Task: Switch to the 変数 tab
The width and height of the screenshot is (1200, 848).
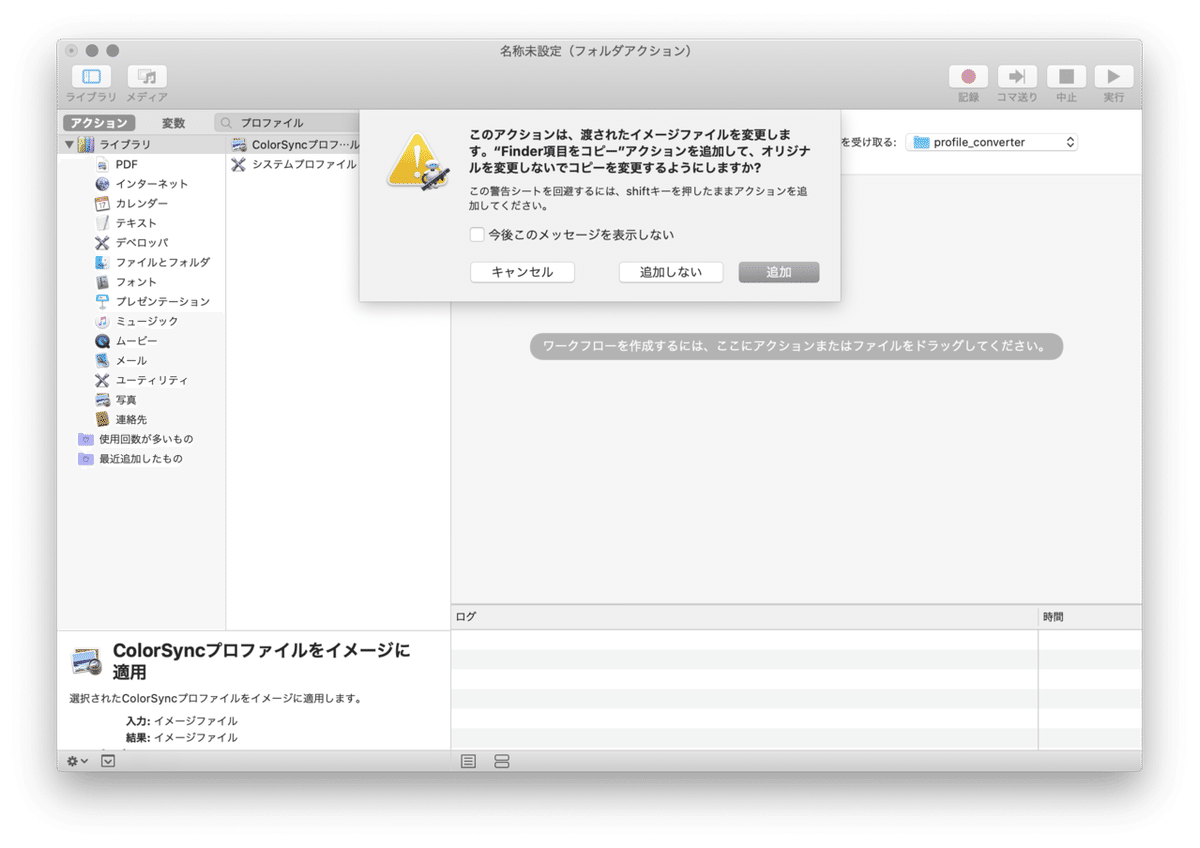Action: 174,123
